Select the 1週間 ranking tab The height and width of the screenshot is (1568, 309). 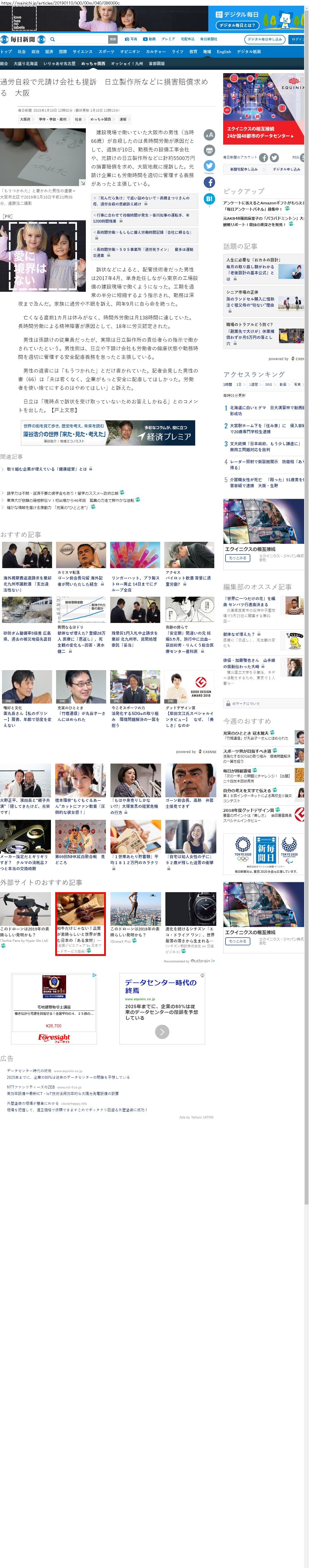pyautogui.click(x=253, y=384)
